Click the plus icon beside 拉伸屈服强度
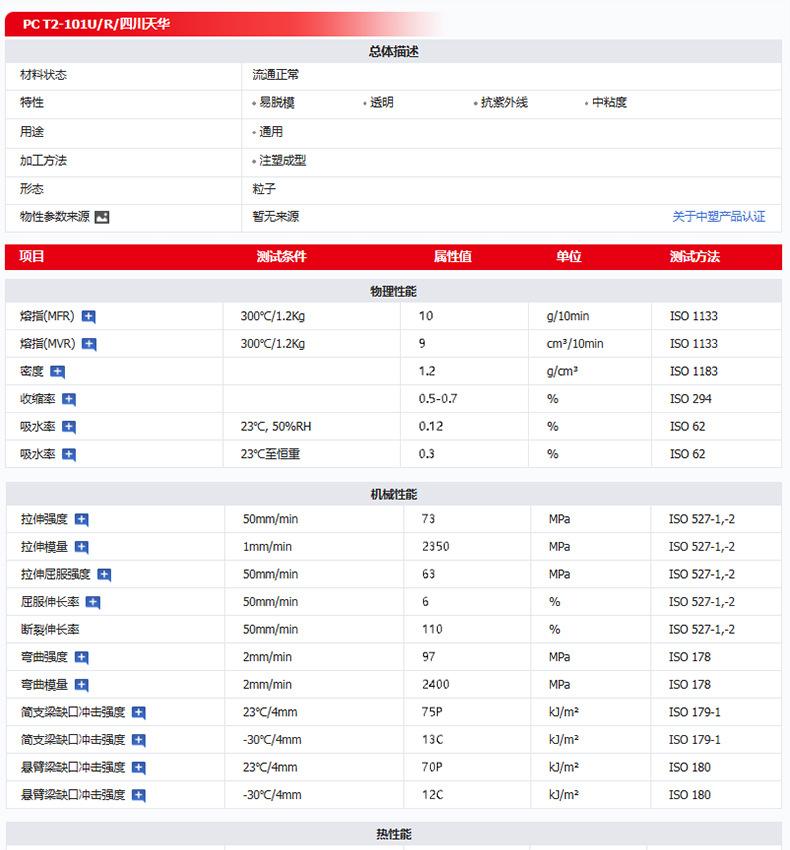Image resolution: width=790 pixels, height=850 pixels. (104, 575)
